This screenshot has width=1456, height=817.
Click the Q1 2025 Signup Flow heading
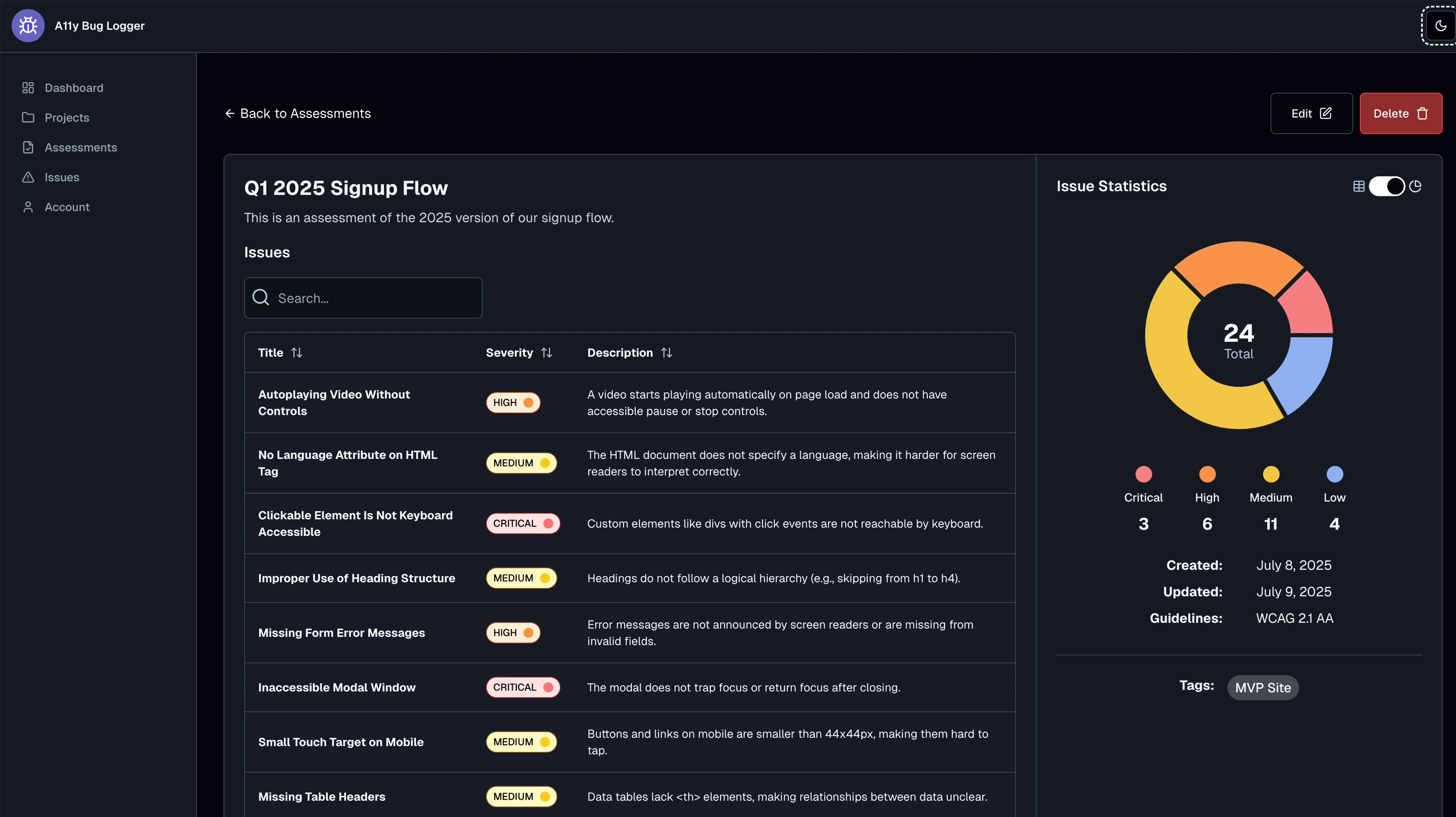coord(346,188)
